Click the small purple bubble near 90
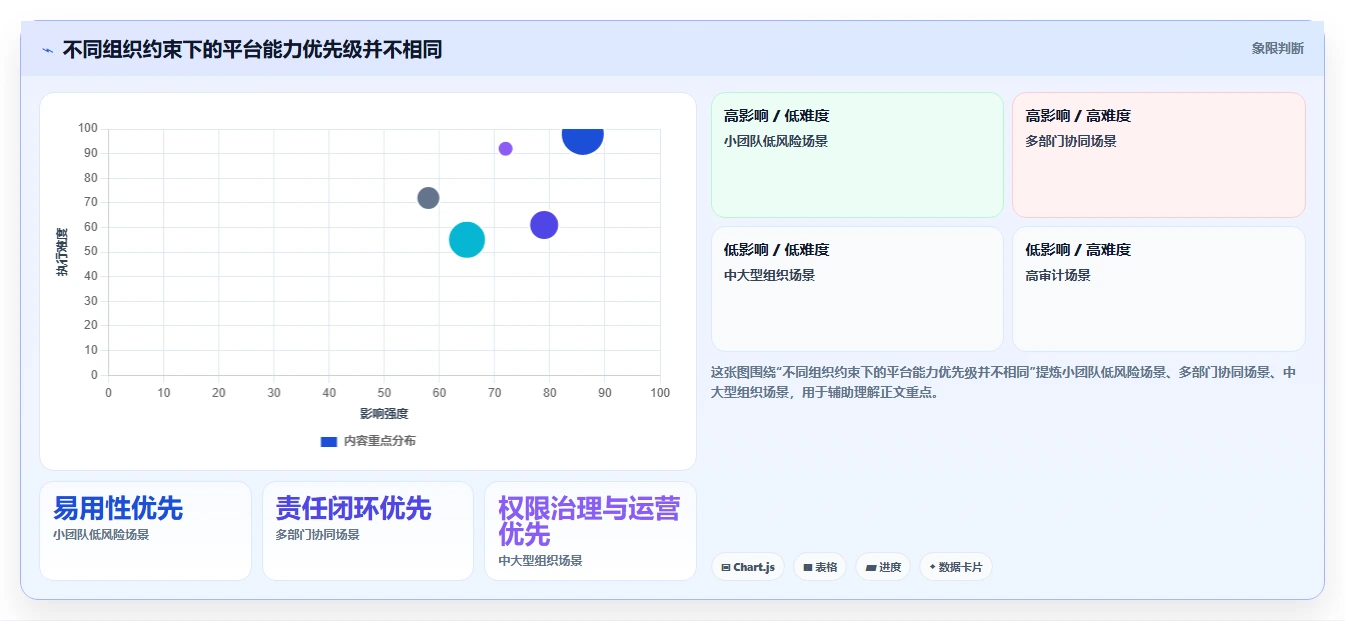 [x=505, y=149]
